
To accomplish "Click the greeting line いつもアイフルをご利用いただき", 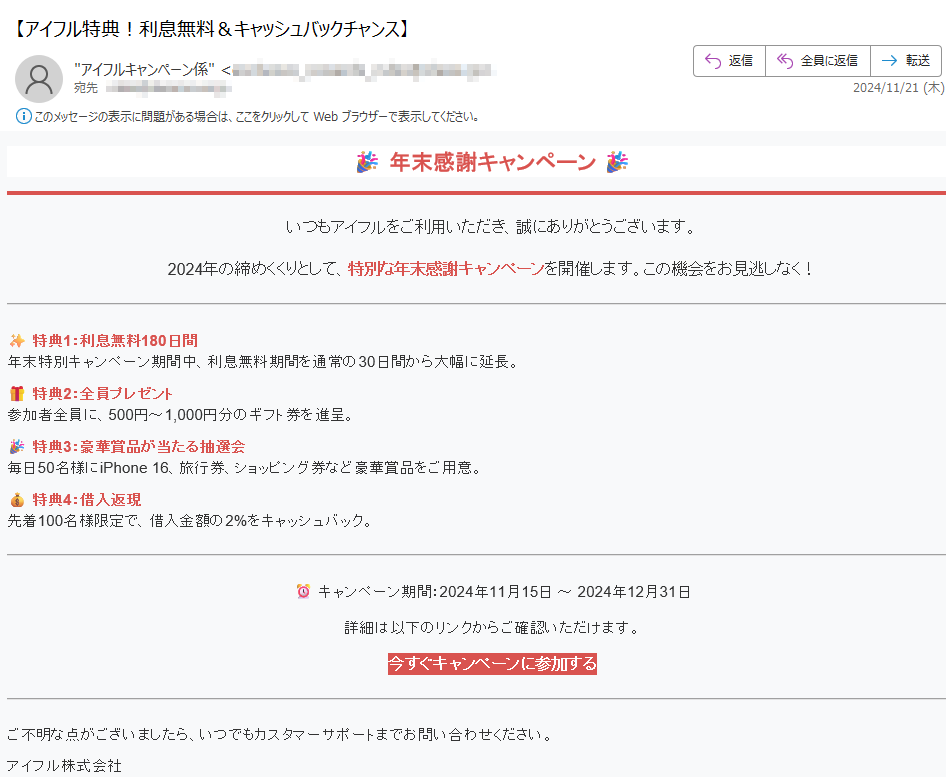I will pos(492,227).
